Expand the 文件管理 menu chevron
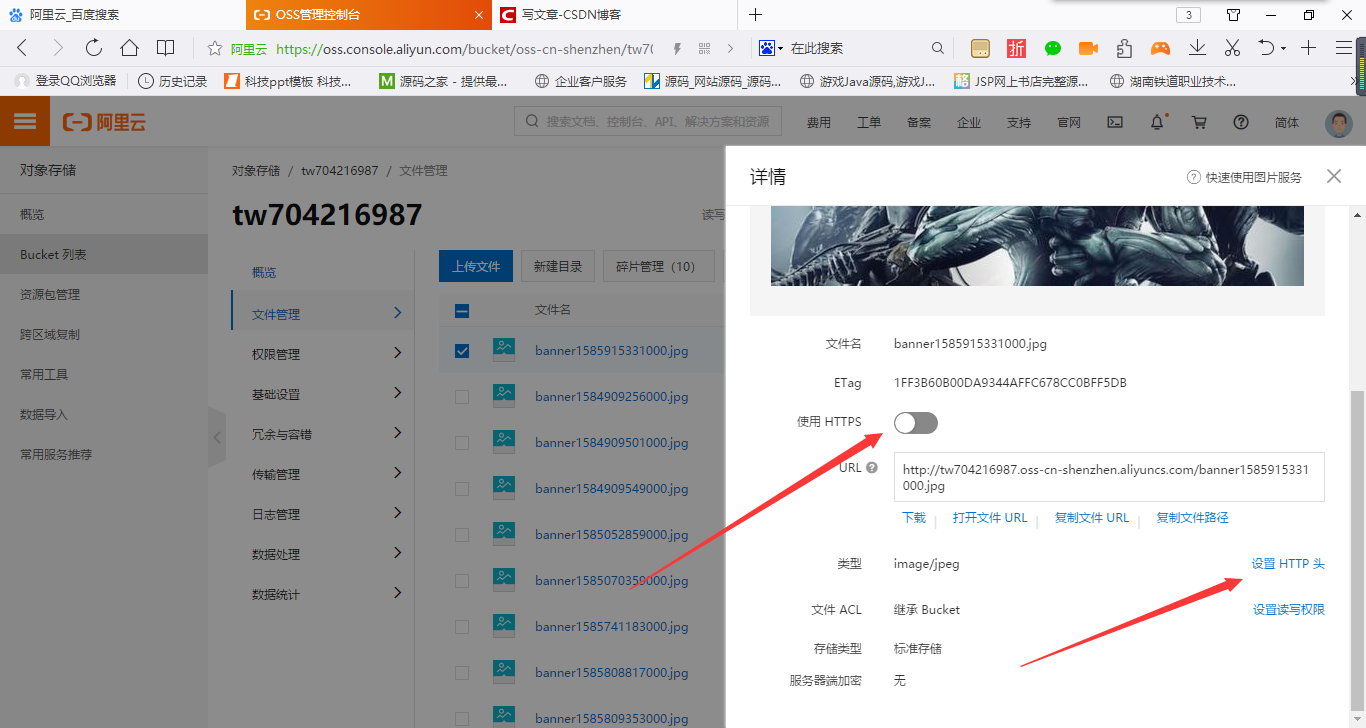 coord(397,313)
